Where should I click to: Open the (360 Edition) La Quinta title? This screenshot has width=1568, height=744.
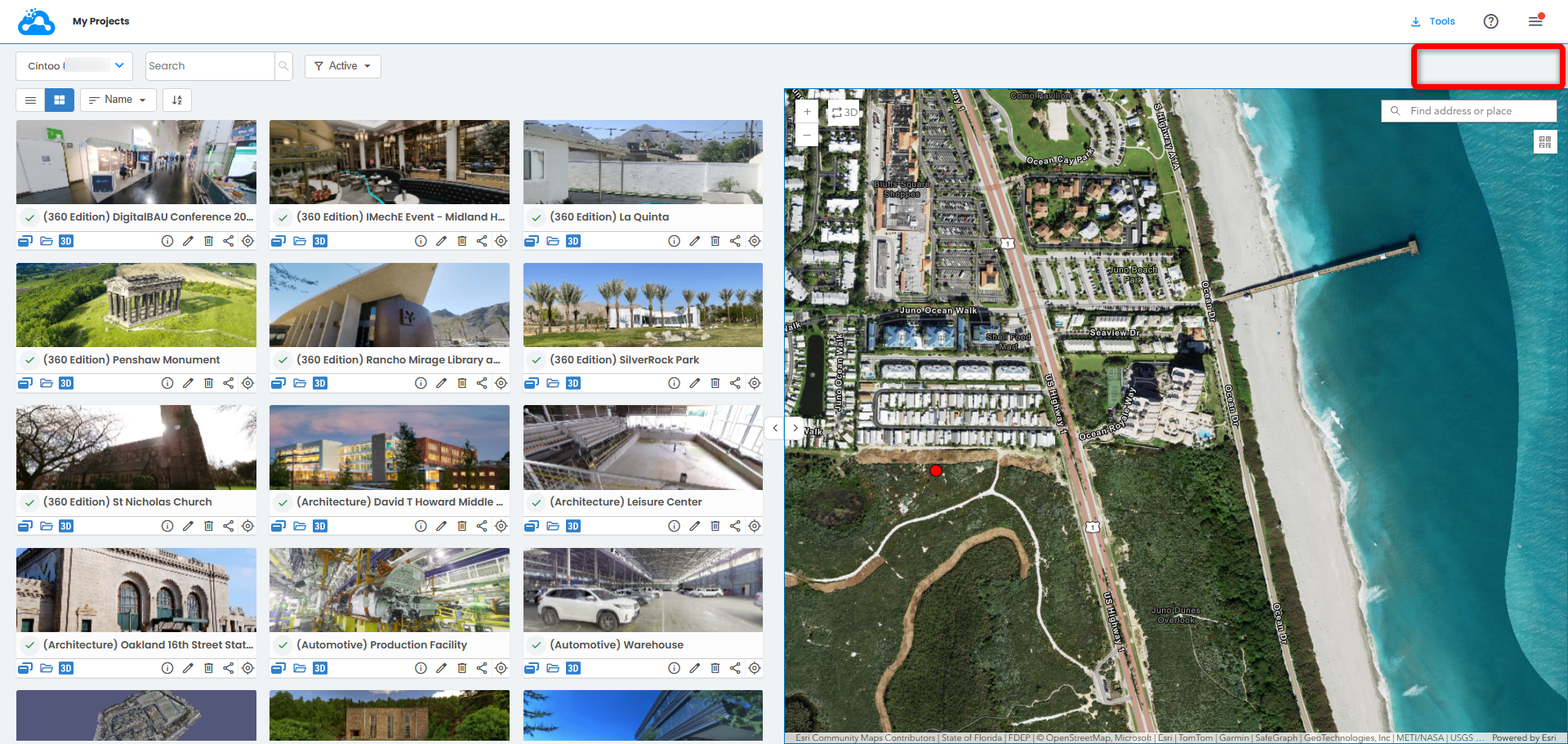(x=609, y=217)
